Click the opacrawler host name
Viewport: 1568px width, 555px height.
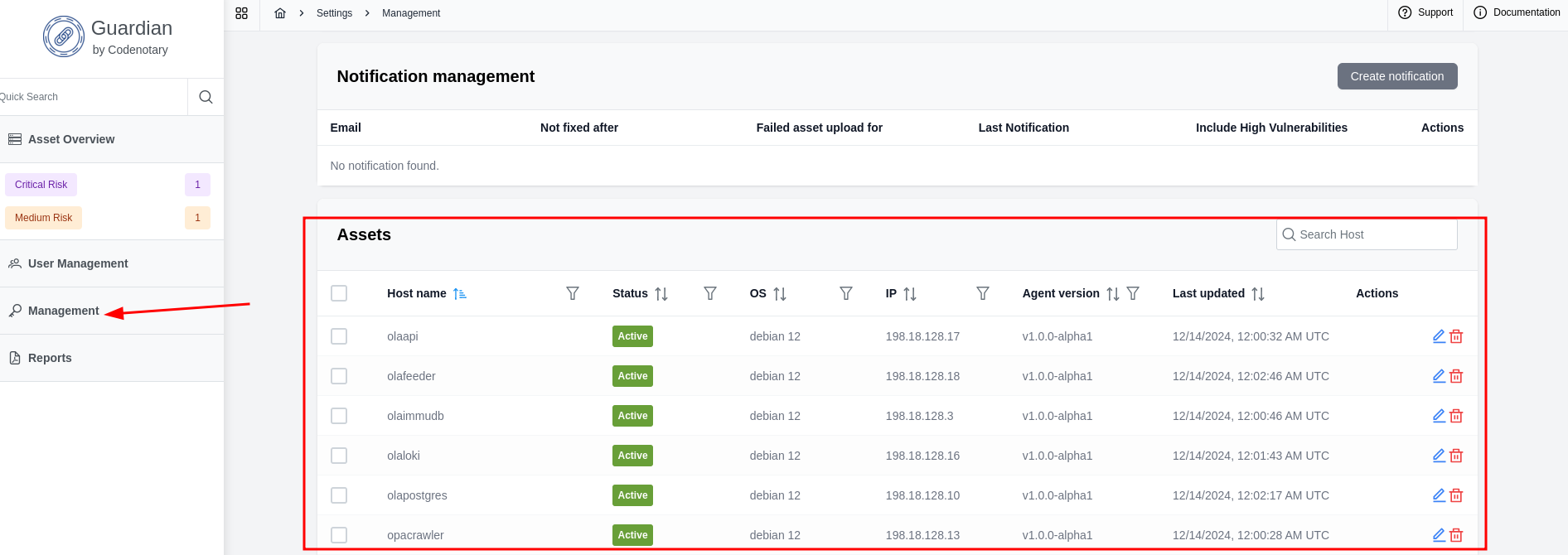point(415,535)
